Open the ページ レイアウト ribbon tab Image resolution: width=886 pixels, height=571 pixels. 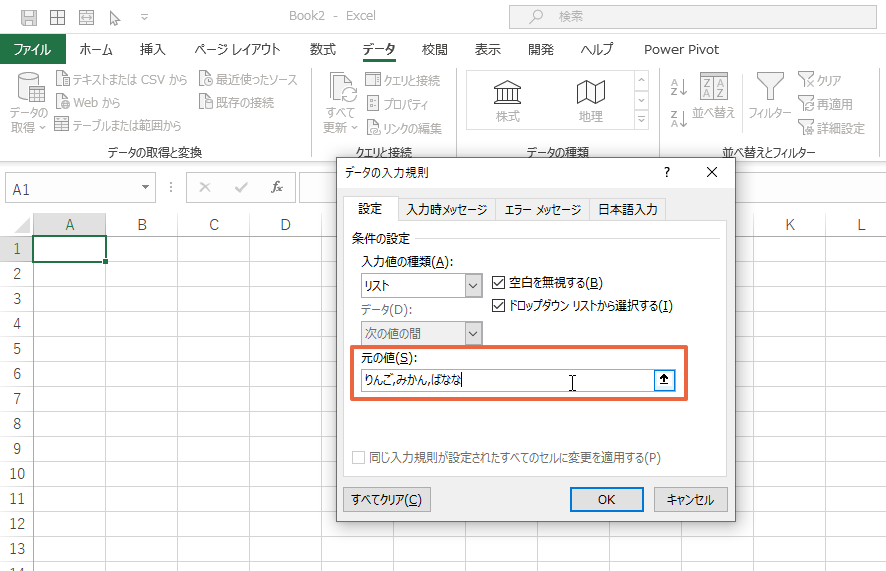237,49
